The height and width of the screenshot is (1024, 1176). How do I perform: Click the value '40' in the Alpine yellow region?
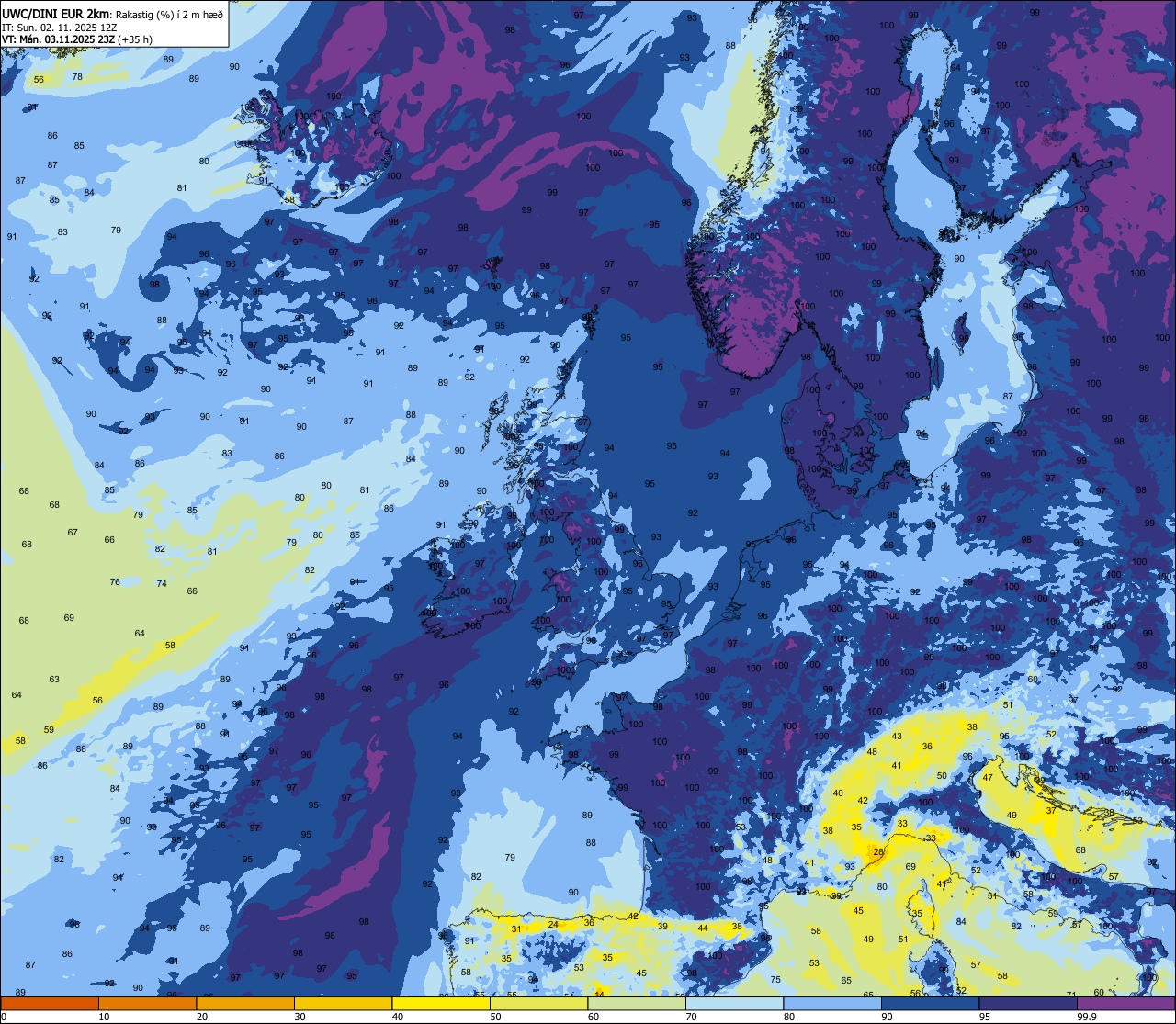point(838,793)
